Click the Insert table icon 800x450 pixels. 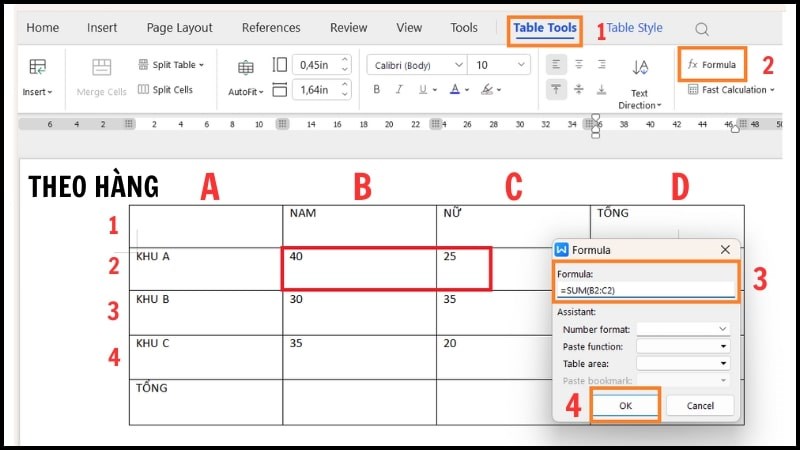[38, 68]
